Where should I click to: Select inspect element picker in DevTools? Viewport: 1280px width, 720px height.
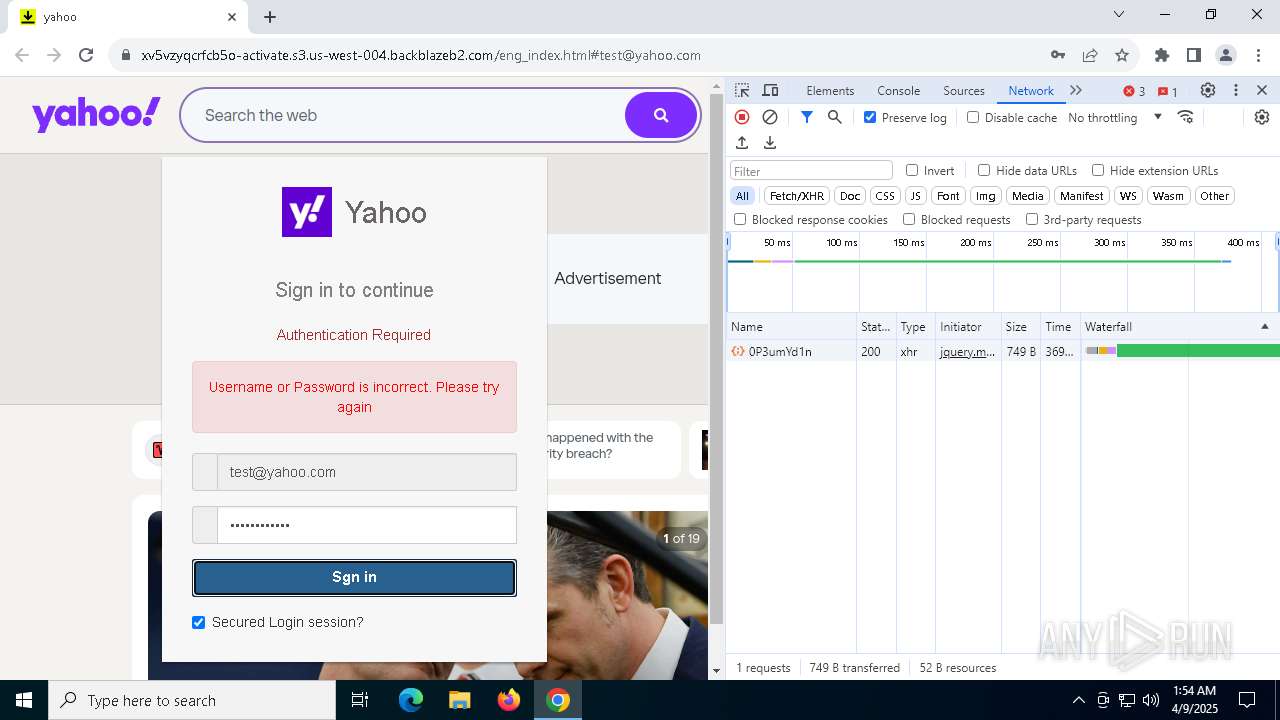pyautogui.click(x=742, y=90)
